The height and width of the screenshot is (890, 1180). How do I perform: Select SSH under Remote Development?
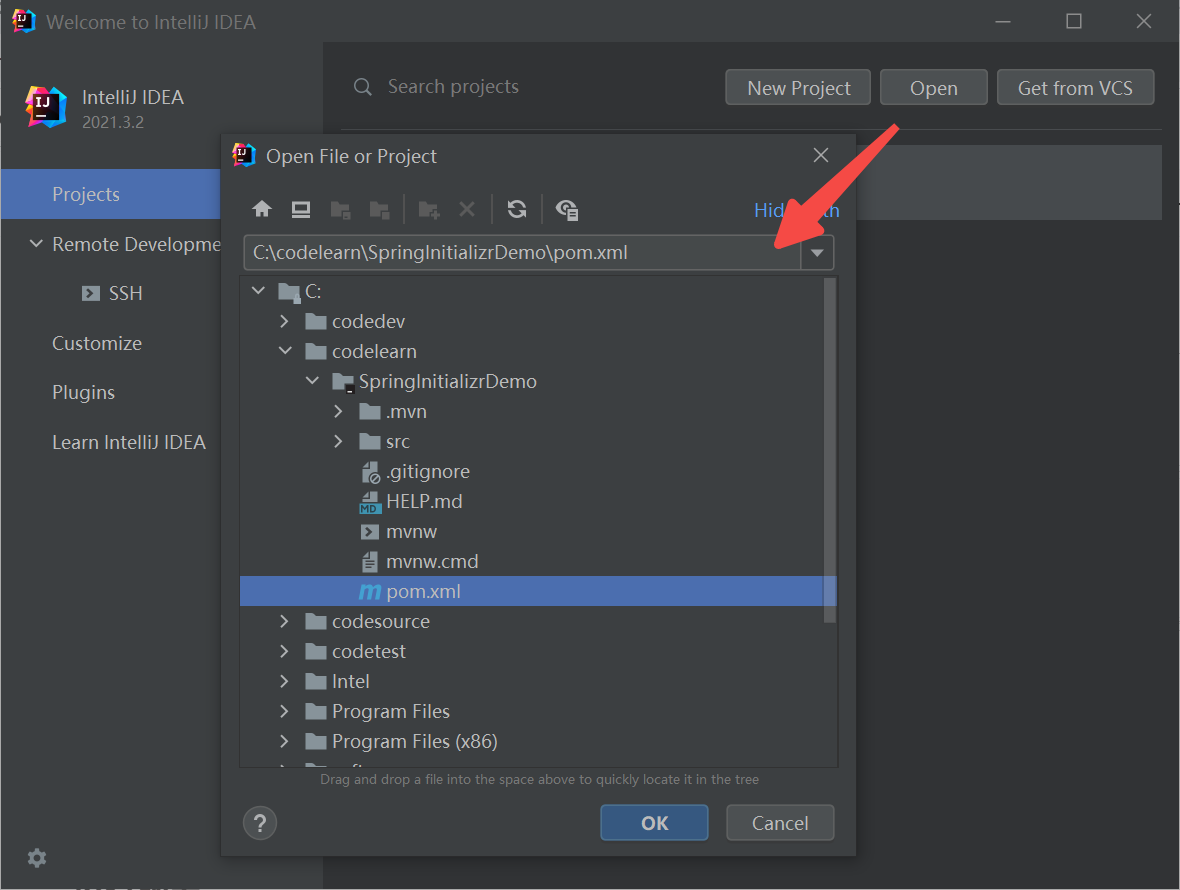point(125,293)
